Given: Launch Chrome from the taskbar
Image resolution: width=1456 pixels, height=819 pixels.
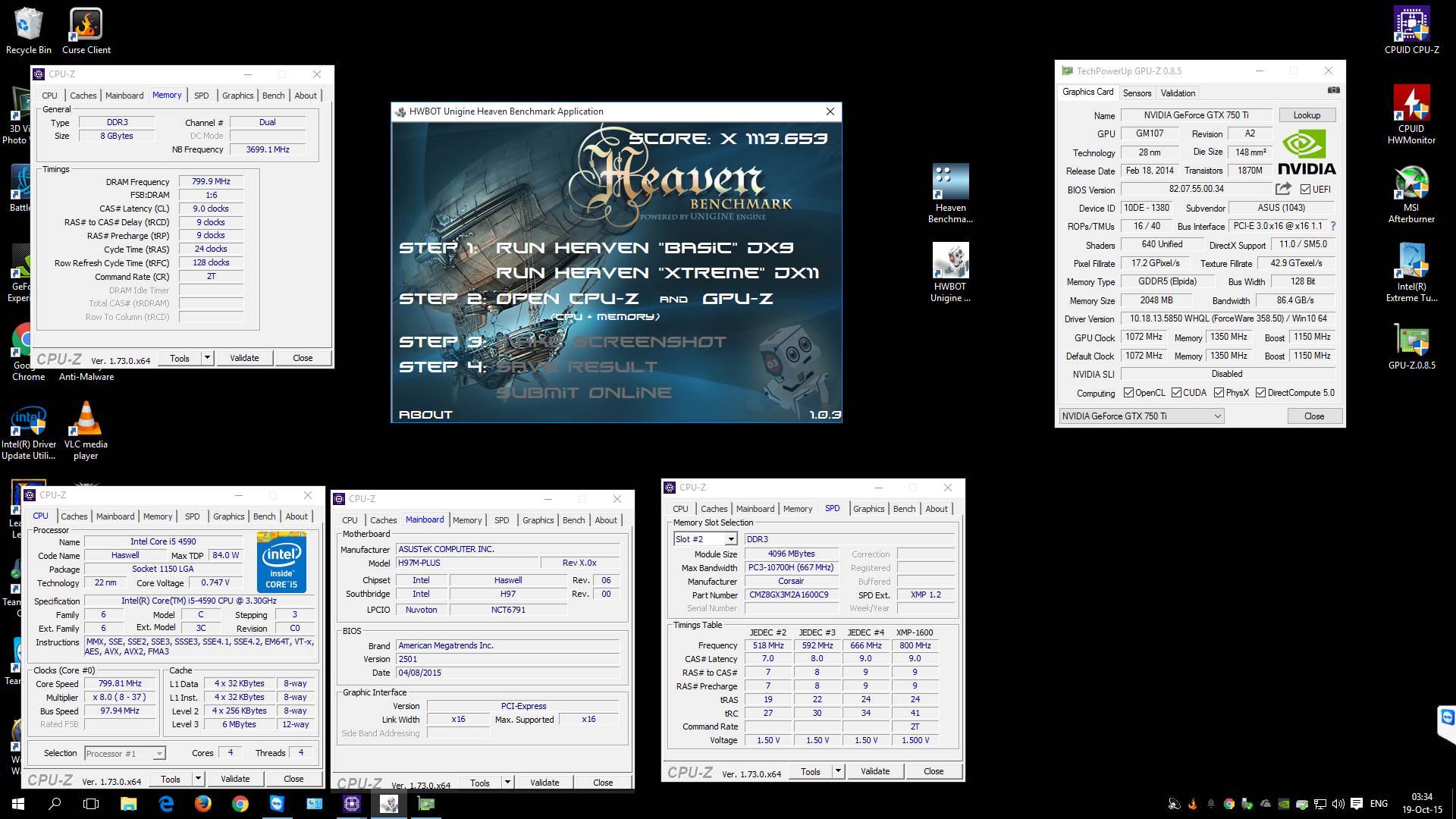Looking at the screenshot, I should (x=240, y=804).
